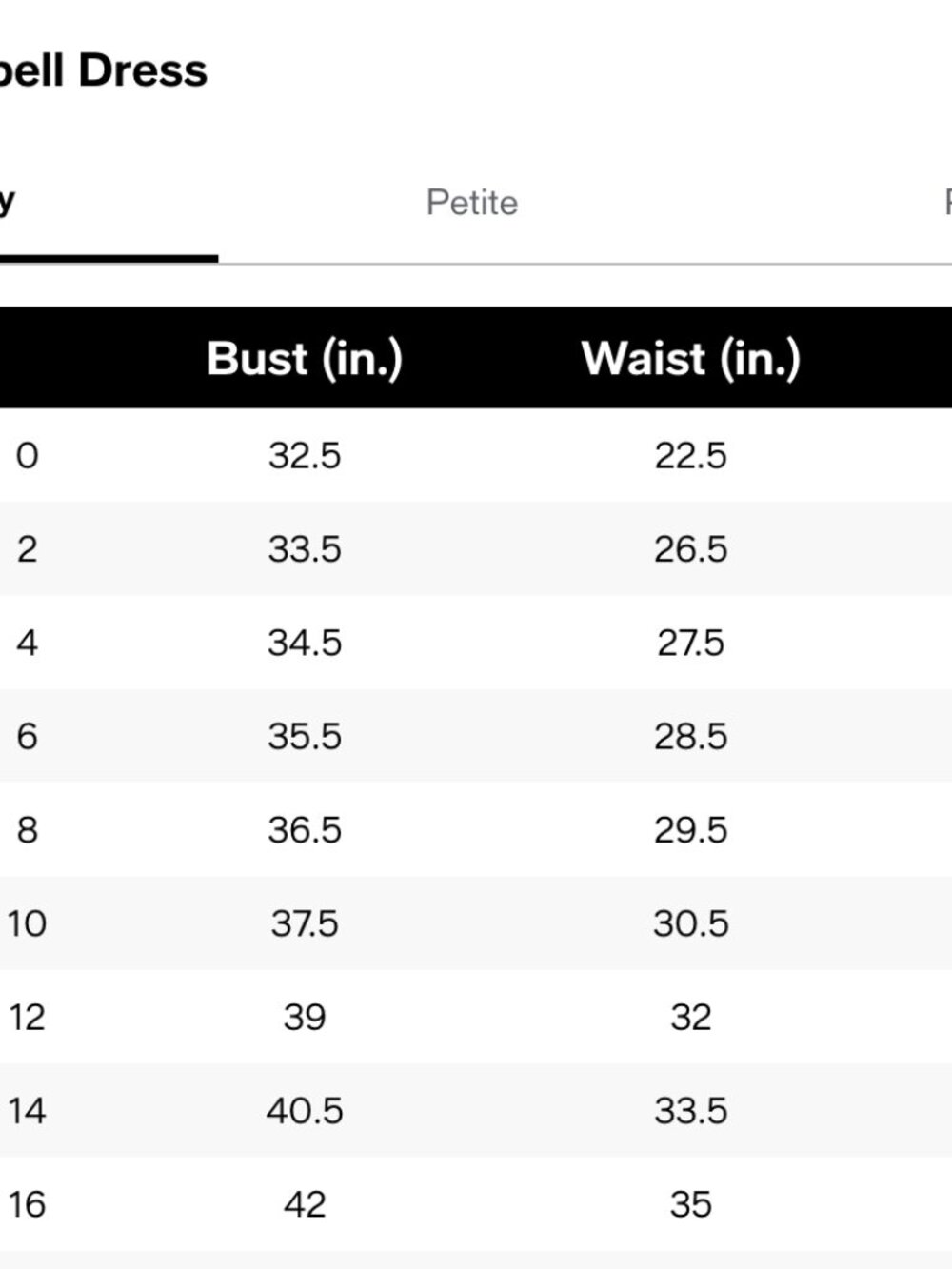
Task: Click the 40.5 bust value for size 14
Action: tap(305, 1111)
